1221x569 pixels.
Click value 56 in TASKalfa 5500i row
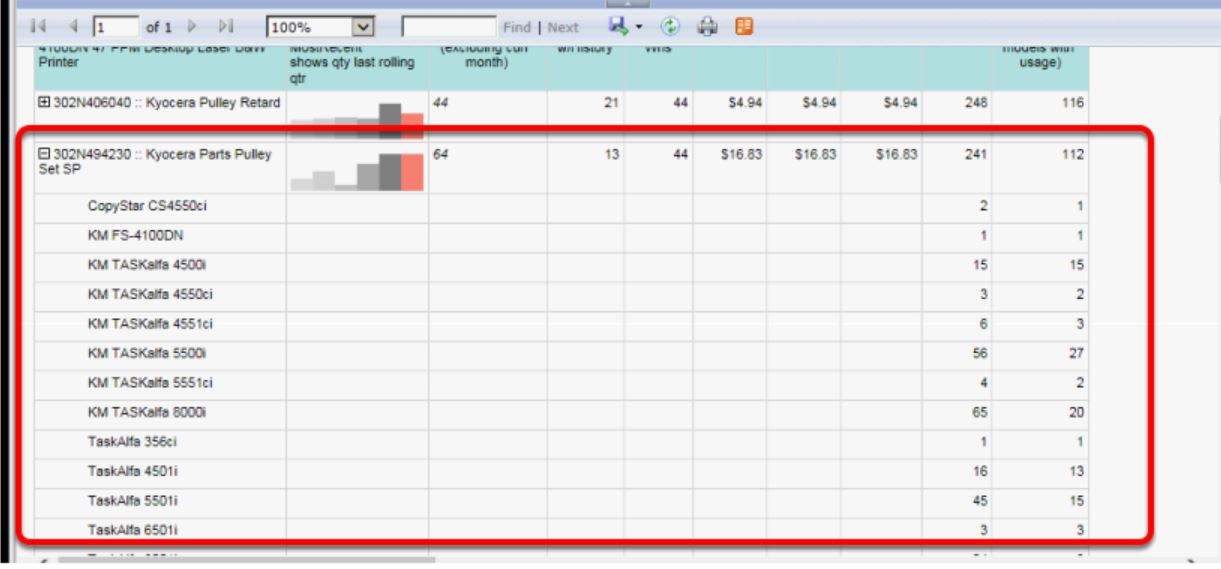coord(980,354)
